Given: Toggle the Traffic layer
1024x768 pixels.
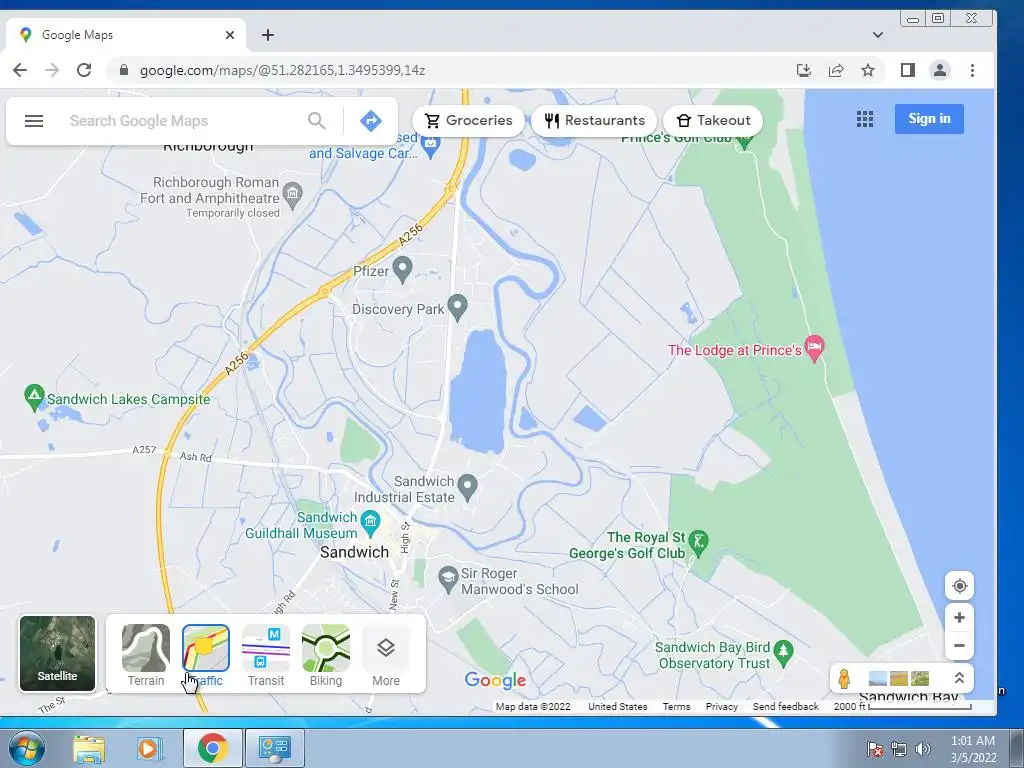Looking at the screenshot, I should pyautogui.click(x=206, y=655).
